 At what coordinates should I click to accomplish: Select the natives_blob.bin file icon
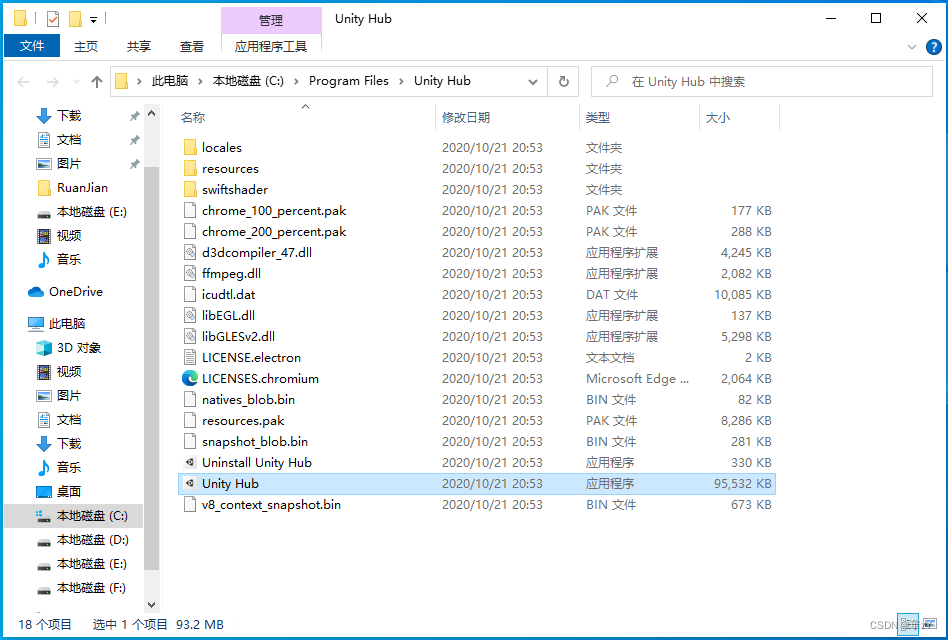coord(190,400)
